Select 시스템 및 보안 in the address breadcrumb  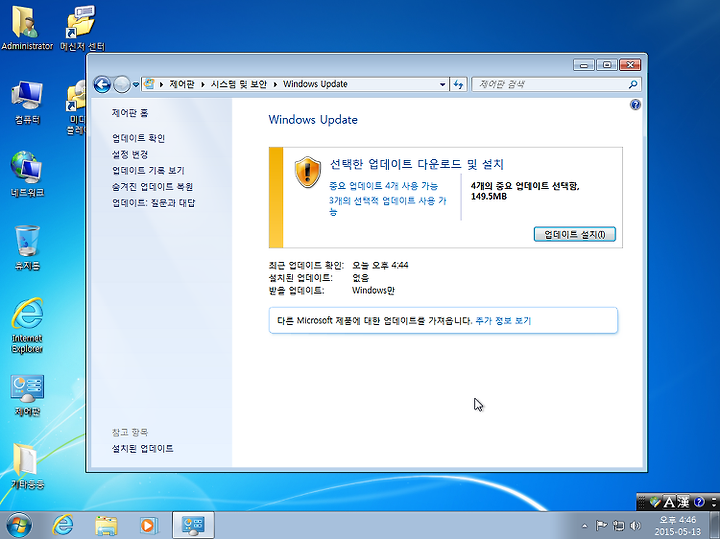point(238,84)
